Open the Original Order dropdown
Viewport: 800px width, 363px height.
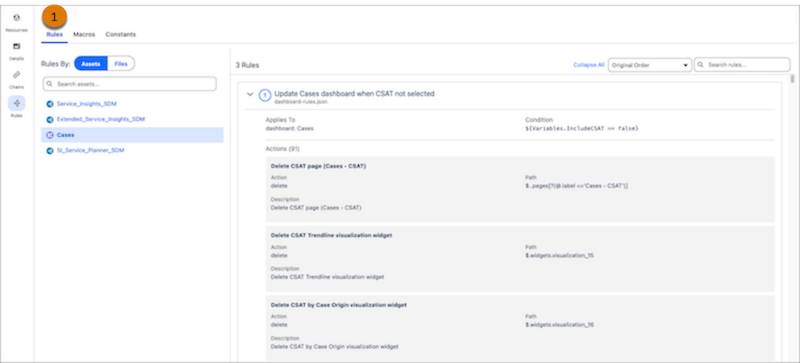(x=649, y=65)
